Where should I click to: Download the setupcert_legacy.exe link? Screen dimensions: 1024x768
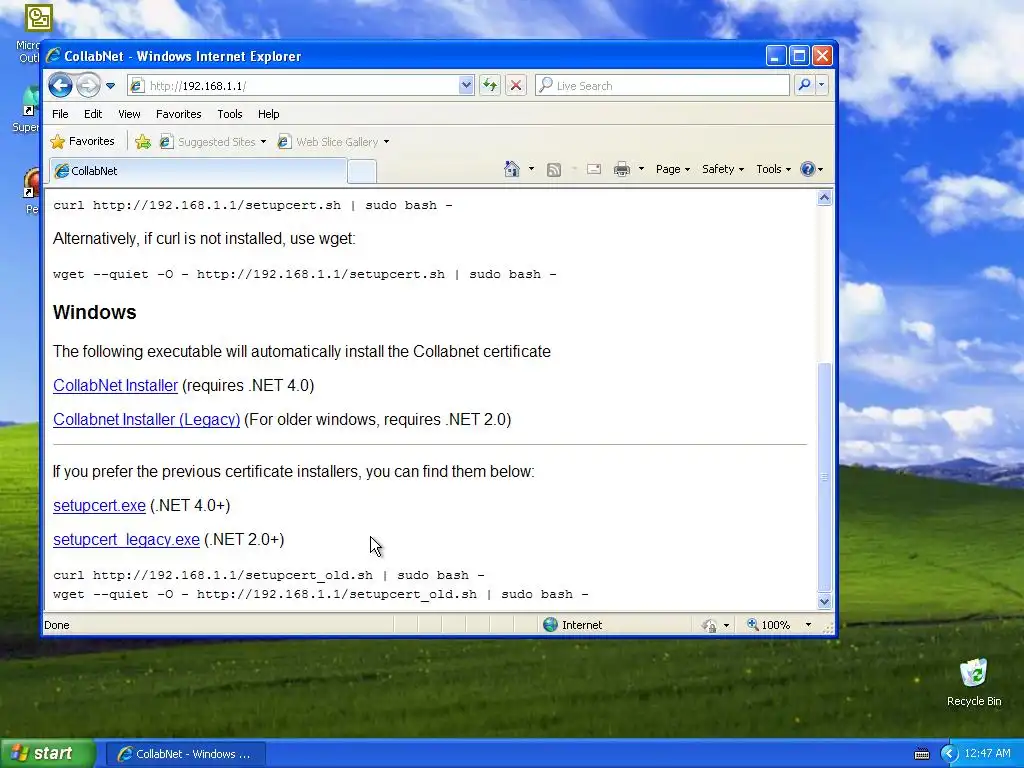click(126, 539)
